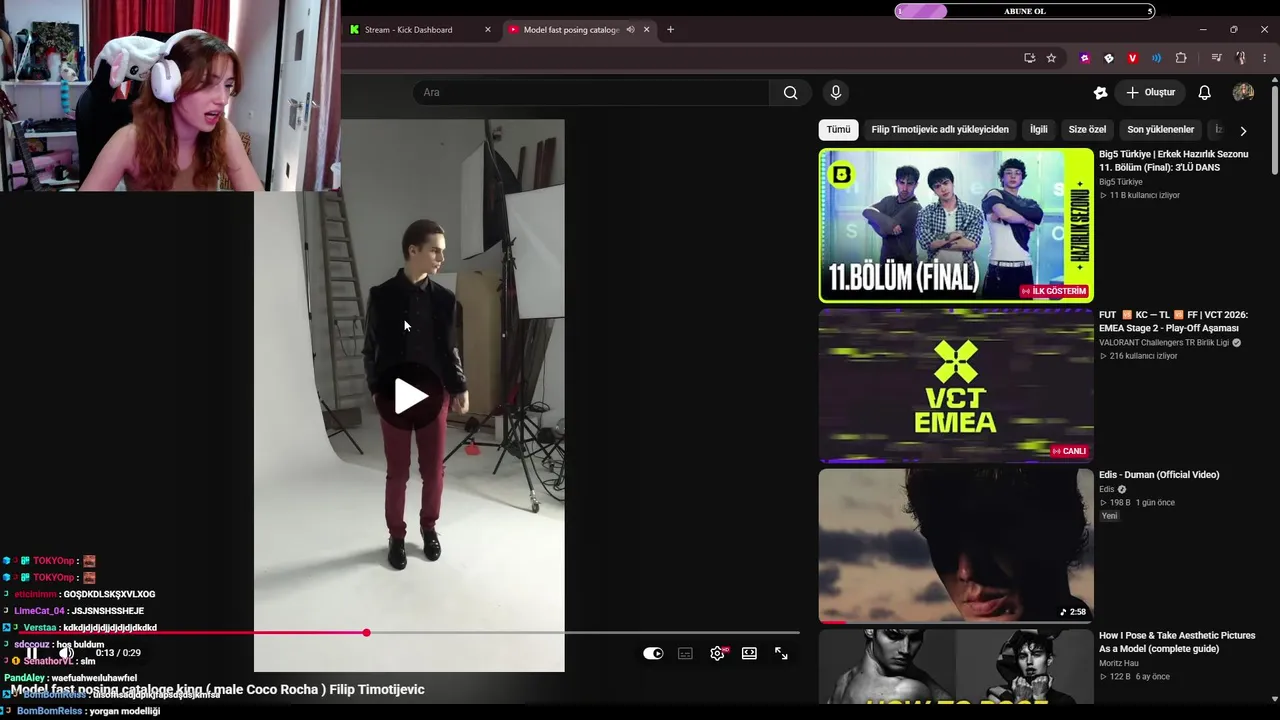Click the İLK GÖSTERİM premiere badge
1280x720 pixels.
pos(1054,291)
